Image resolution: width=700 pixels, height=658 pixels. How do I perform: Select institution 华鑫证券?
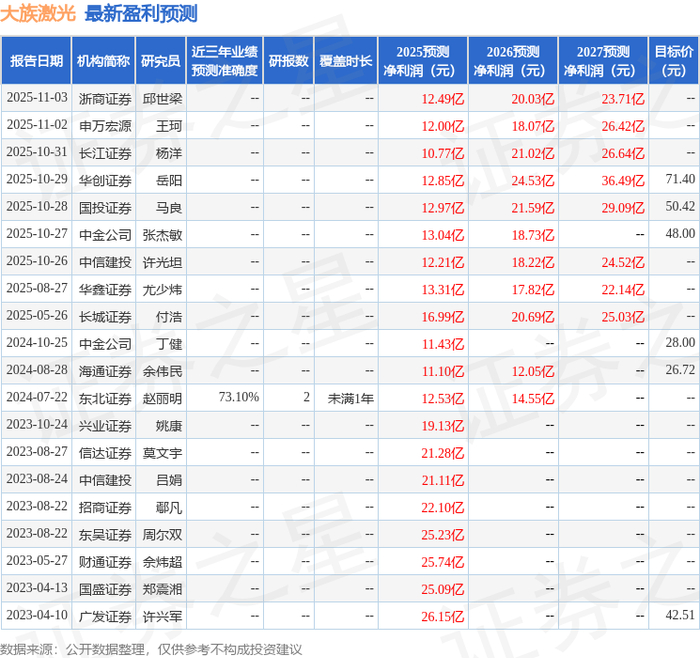click(105, 289)
